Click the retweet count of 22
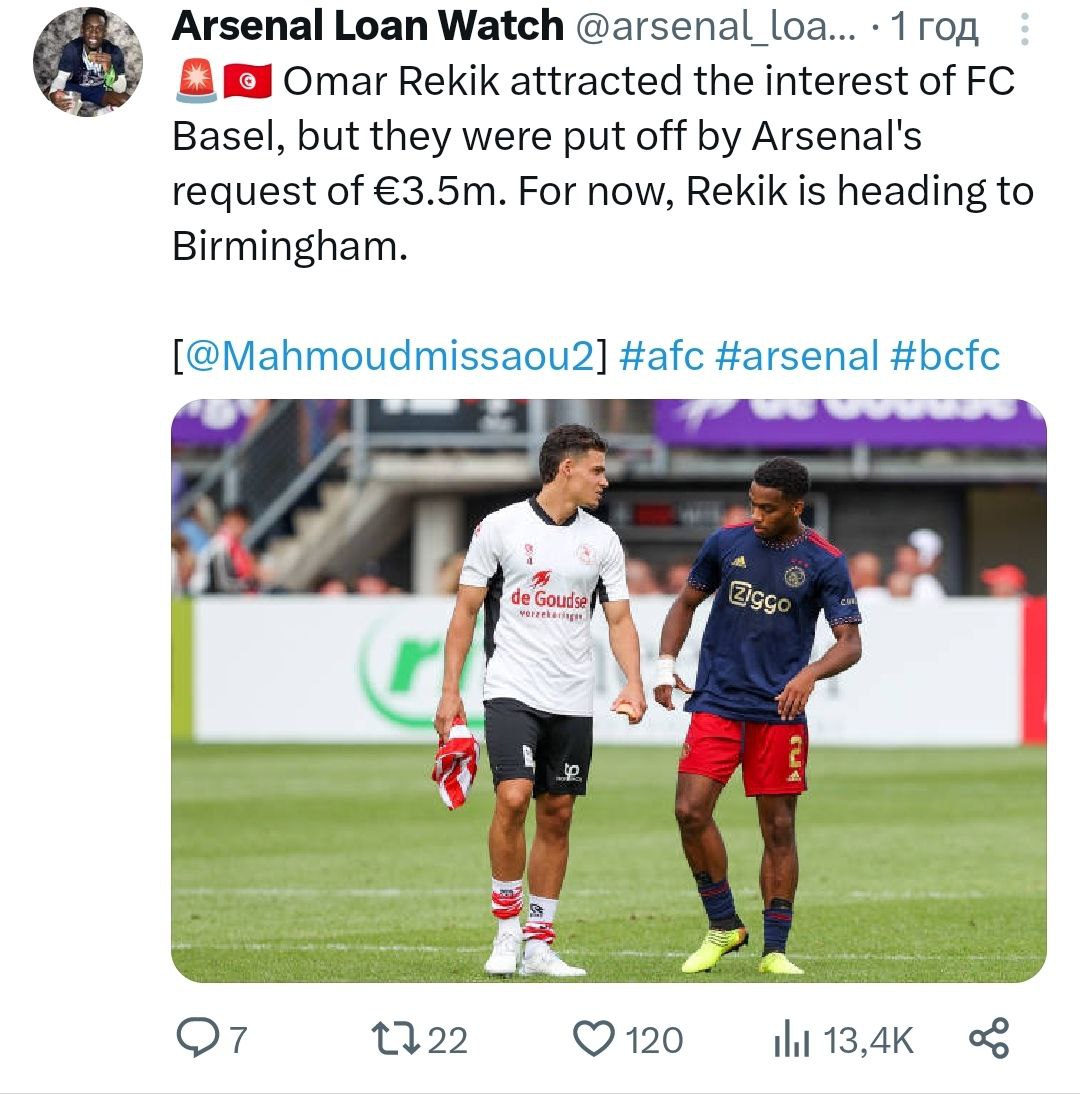Image resolution: width=1080 pixels, height=1097 pixels. 447,1041
